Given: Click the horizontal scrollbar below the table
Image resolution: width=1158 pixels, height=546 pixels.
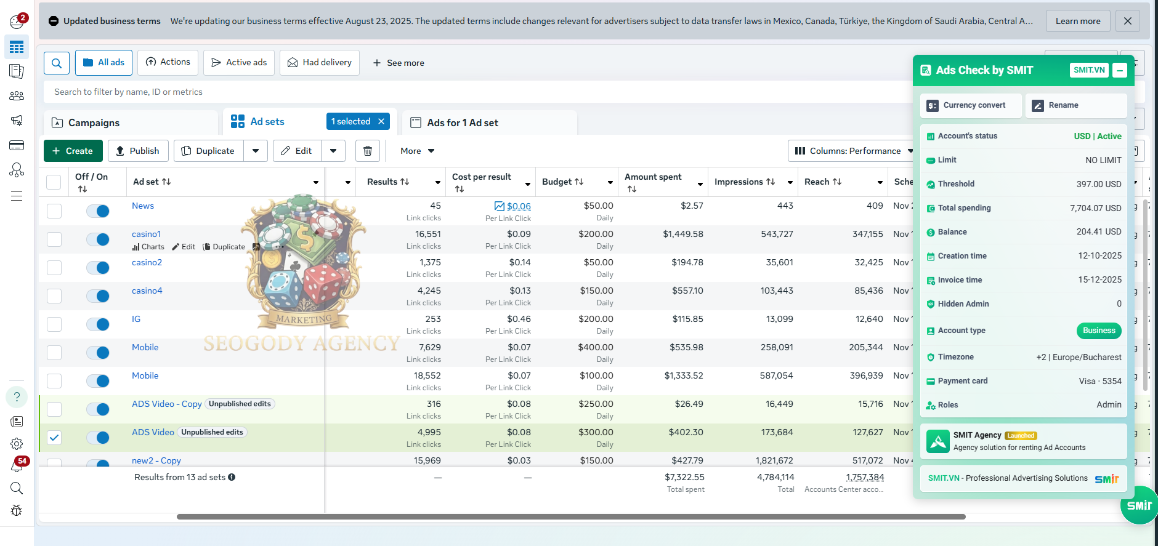Looking at the screenshot, I should [571, 516].
